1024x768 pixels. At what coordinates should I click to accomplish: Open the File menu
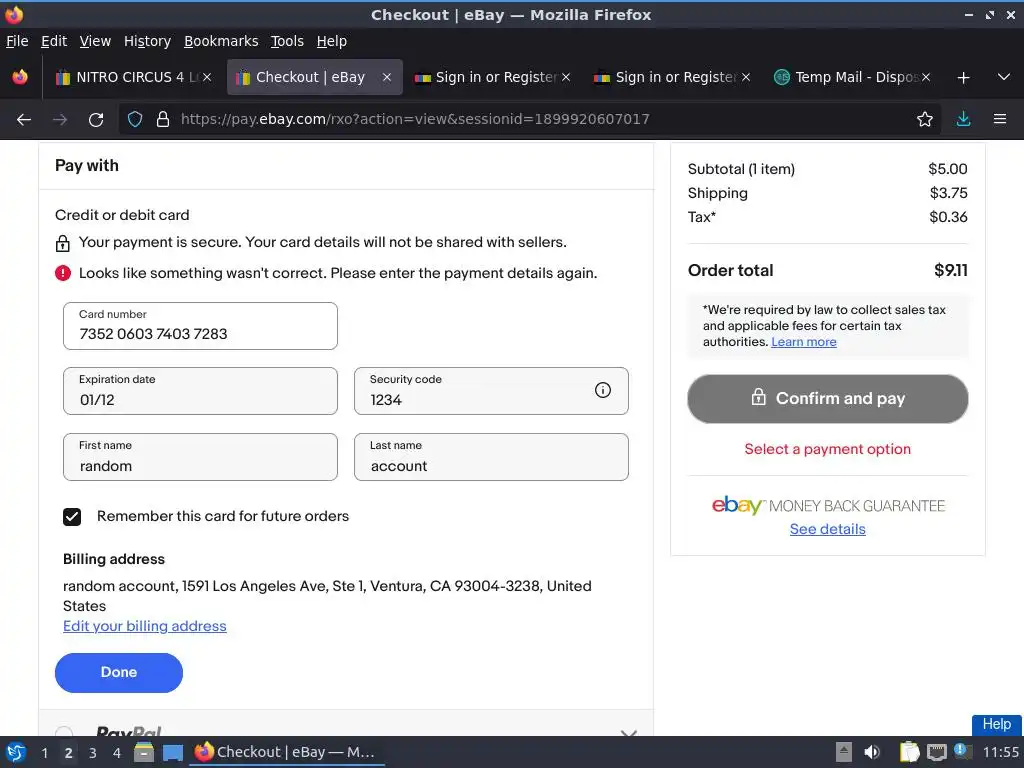tap(17, 41)
